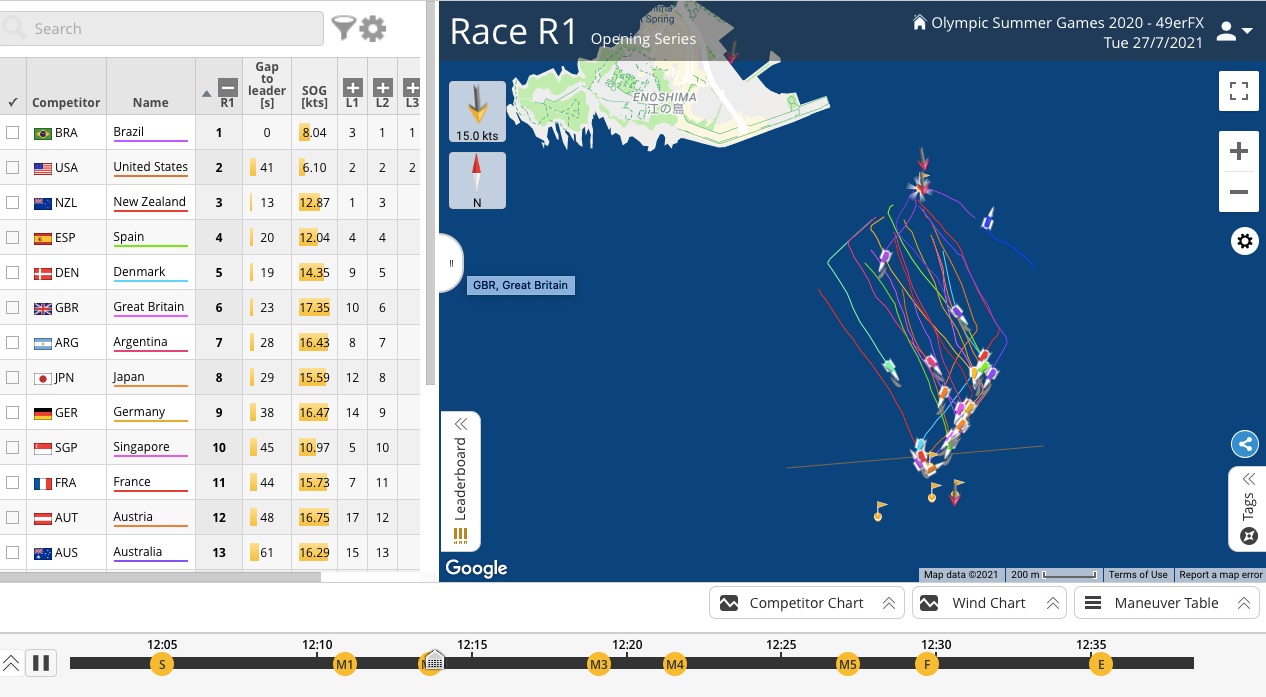Open the leaderboard filter funnel icon

344,28
